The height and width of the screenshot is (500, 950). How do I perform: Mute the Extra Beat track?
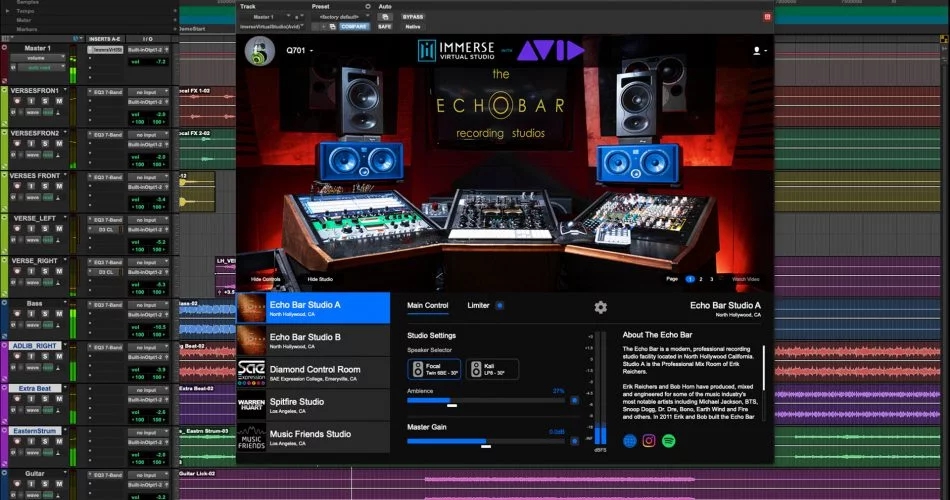[59, 399]
